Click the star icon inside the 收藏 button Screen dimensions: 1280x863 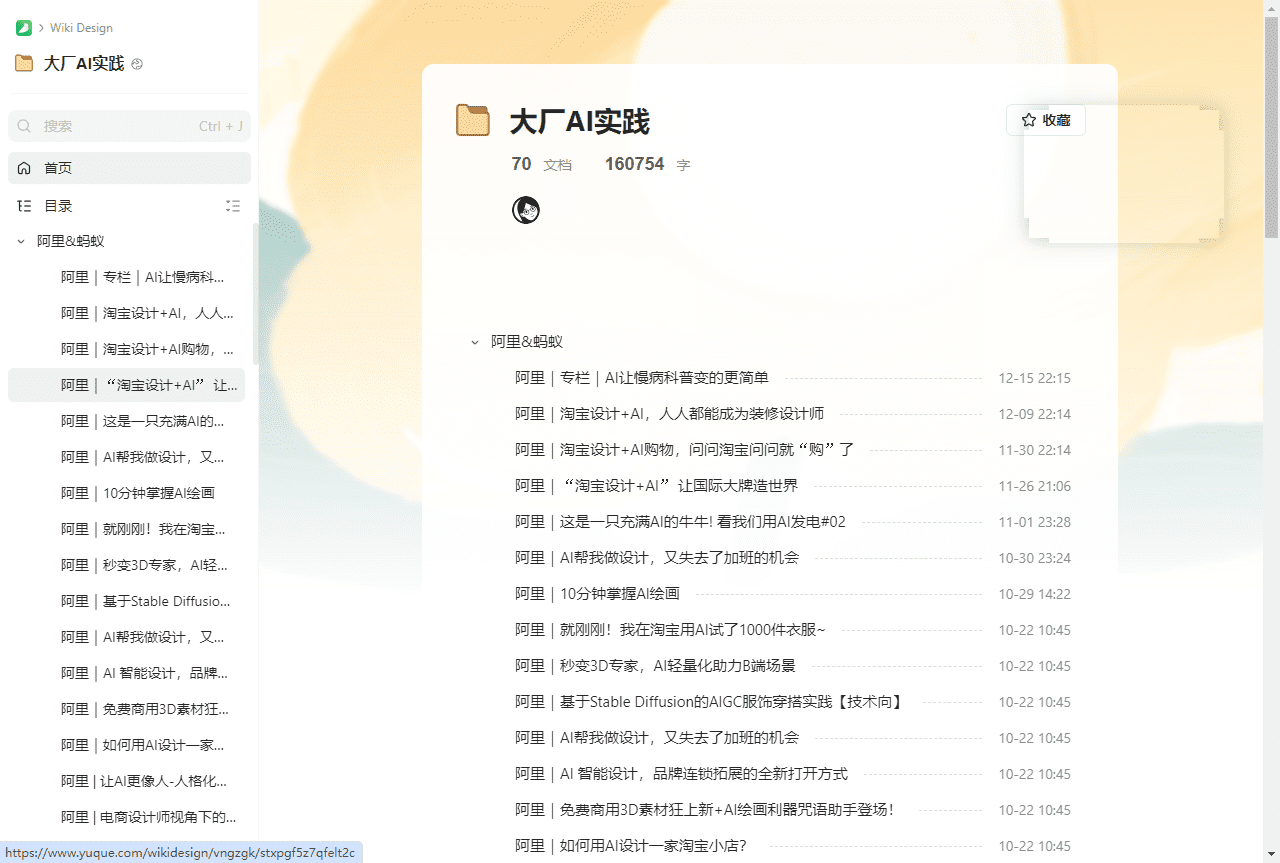click(x=1028, y=120)
